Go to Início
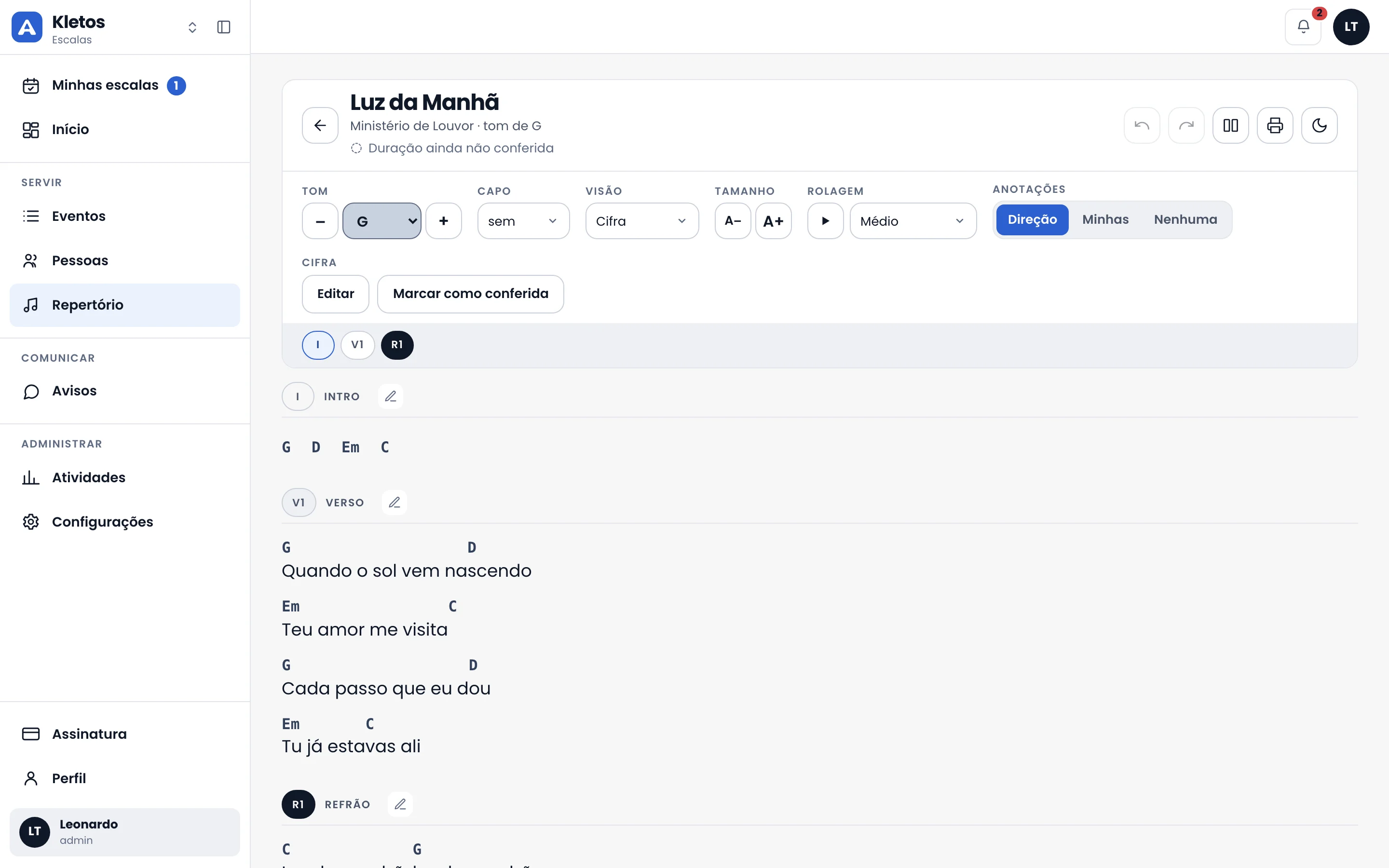Viewport: 1389px width, 868px height. pyautogui.click(x=124, y=130)
